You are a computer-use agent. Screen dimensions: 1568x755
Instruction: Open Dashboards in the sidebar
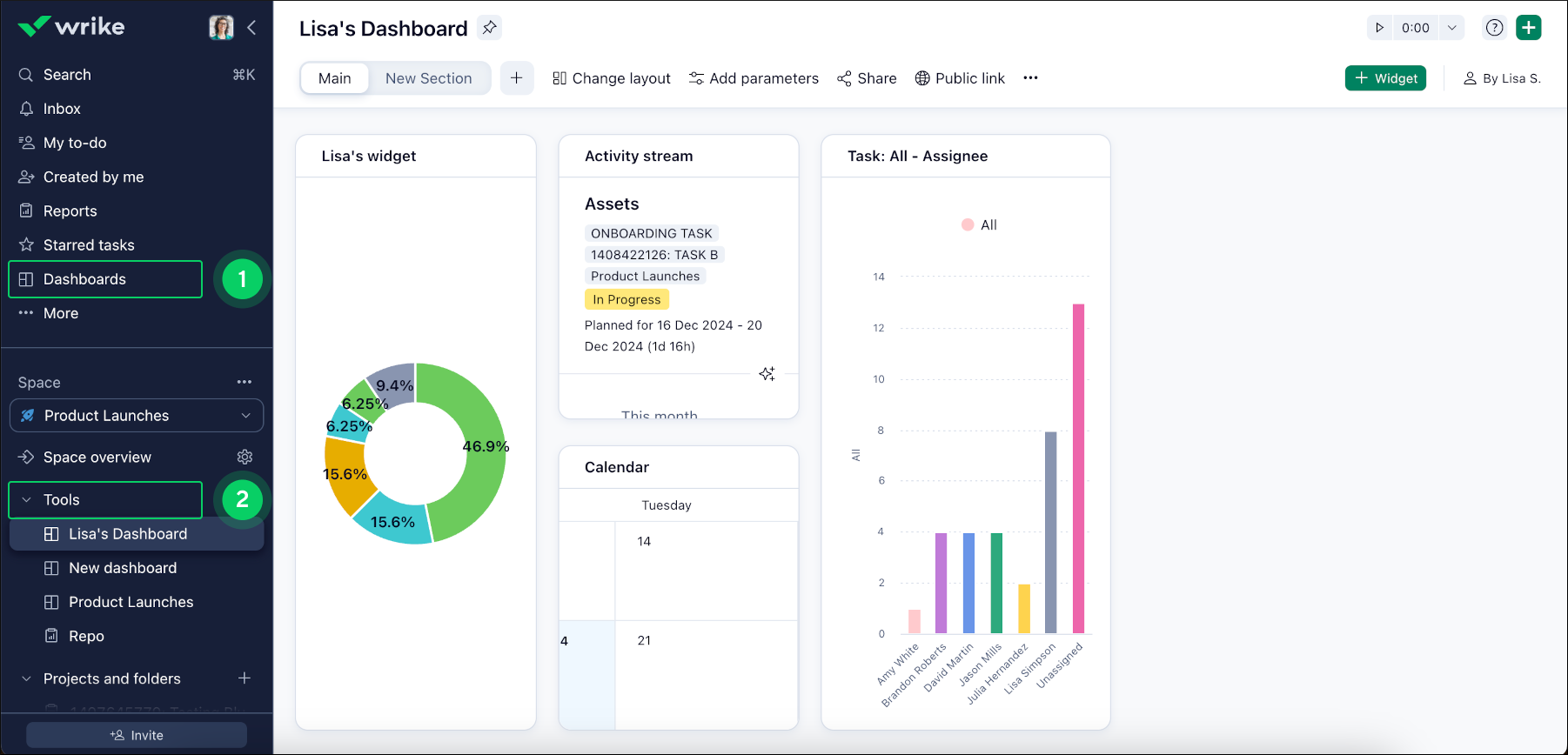(84, 279)
